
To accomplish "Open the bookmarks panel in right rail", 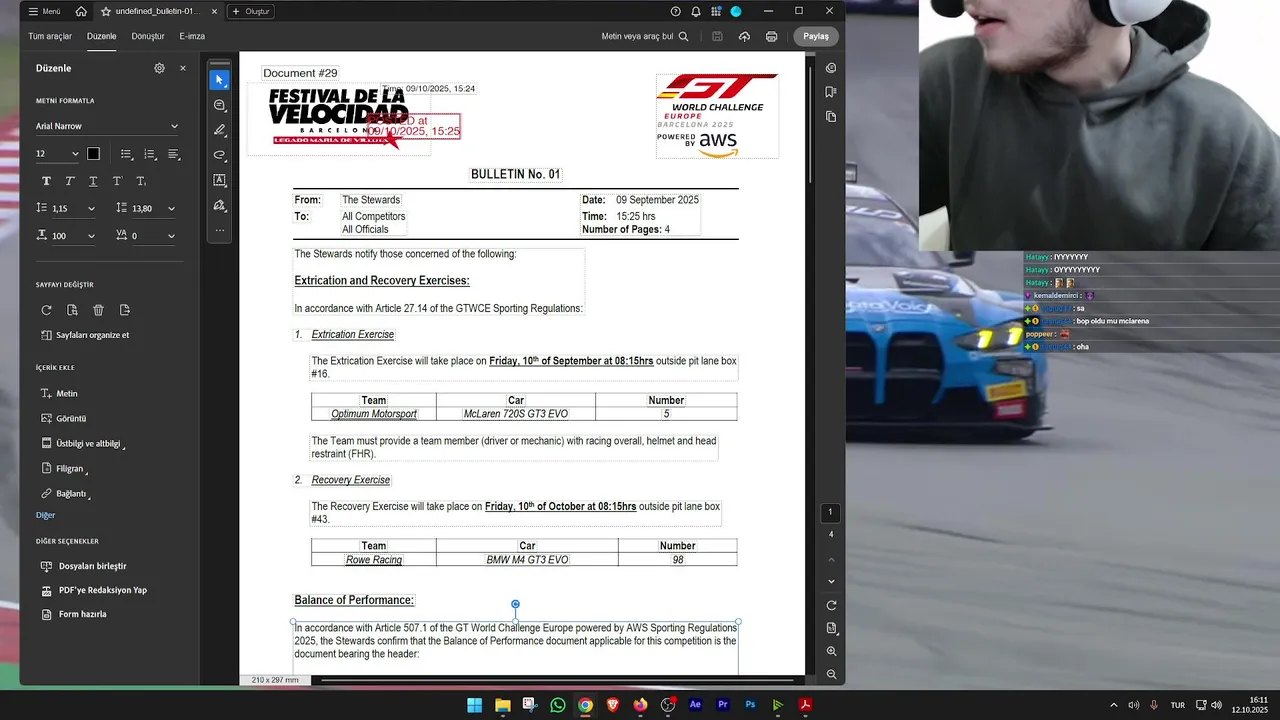I will [831, 92].
